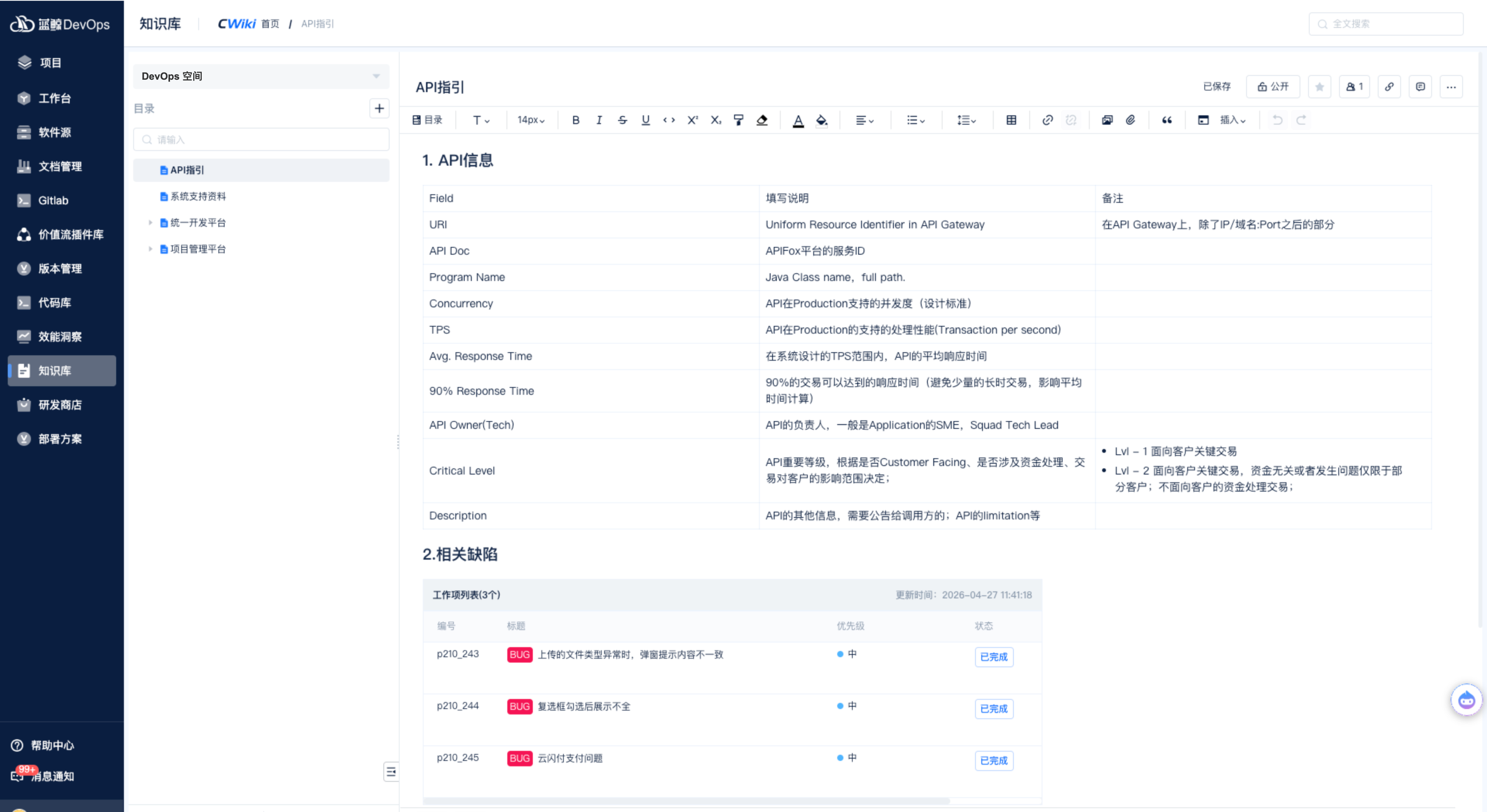This screenshot has height=812, width=1487.
Task: Focus the 全文搜索 search field
Action: [1386, 24]
